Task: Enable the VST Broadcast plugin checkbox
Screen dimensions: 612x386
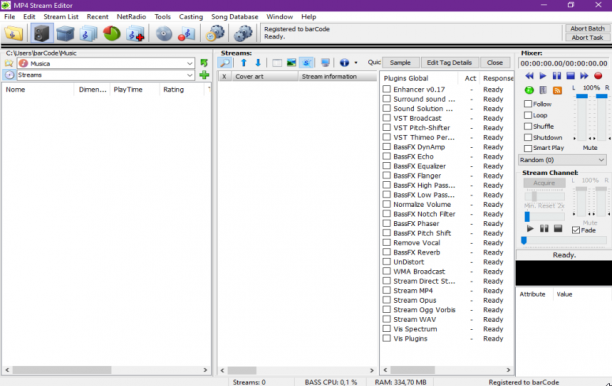Action: coord(387,118)
